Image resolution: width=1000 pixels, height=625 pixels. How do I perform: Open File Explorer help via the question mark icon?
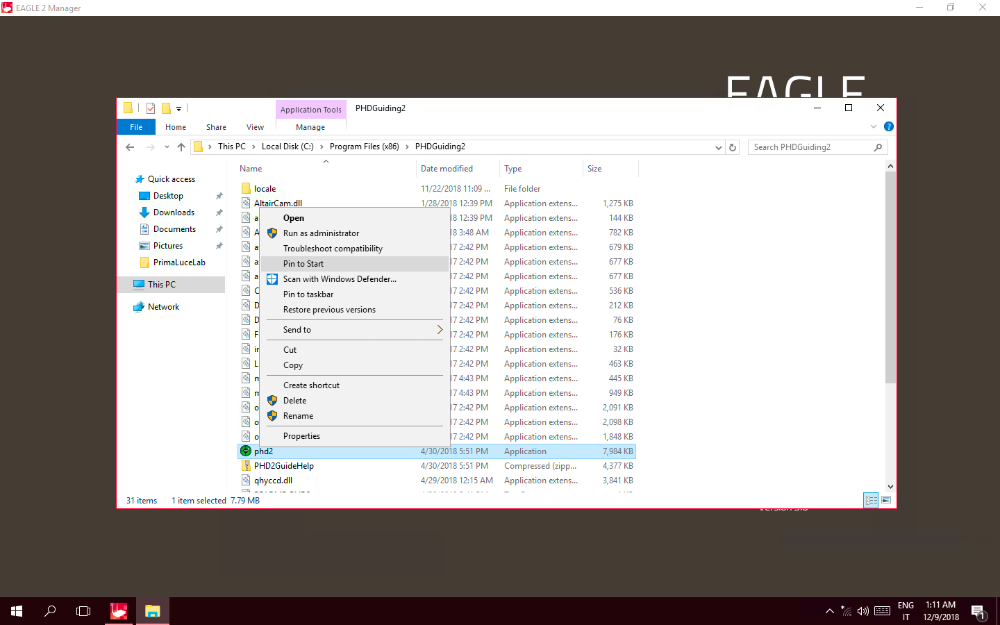[888, 126]
